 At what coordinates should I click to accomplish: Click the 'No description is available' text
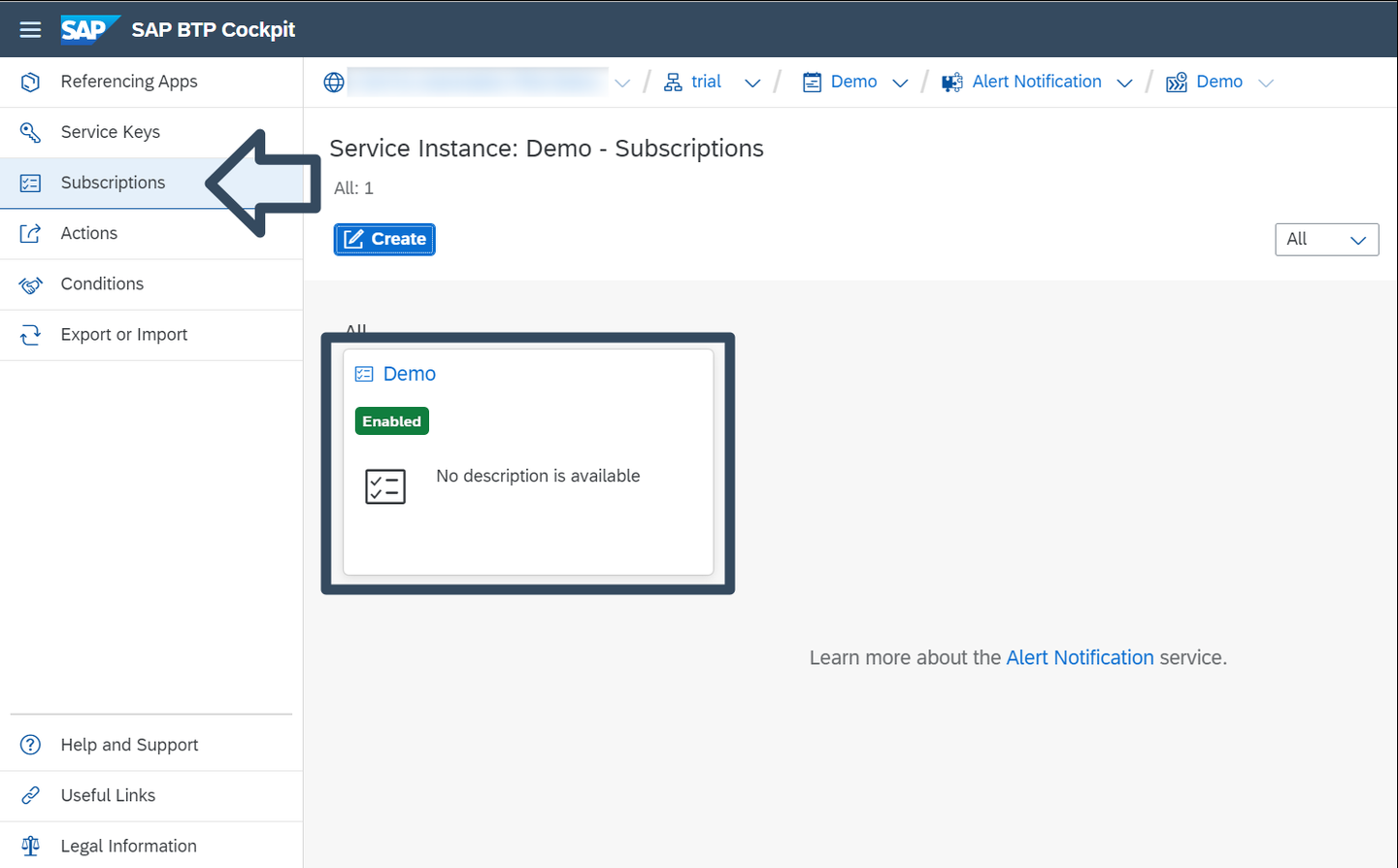click(538, 476)
